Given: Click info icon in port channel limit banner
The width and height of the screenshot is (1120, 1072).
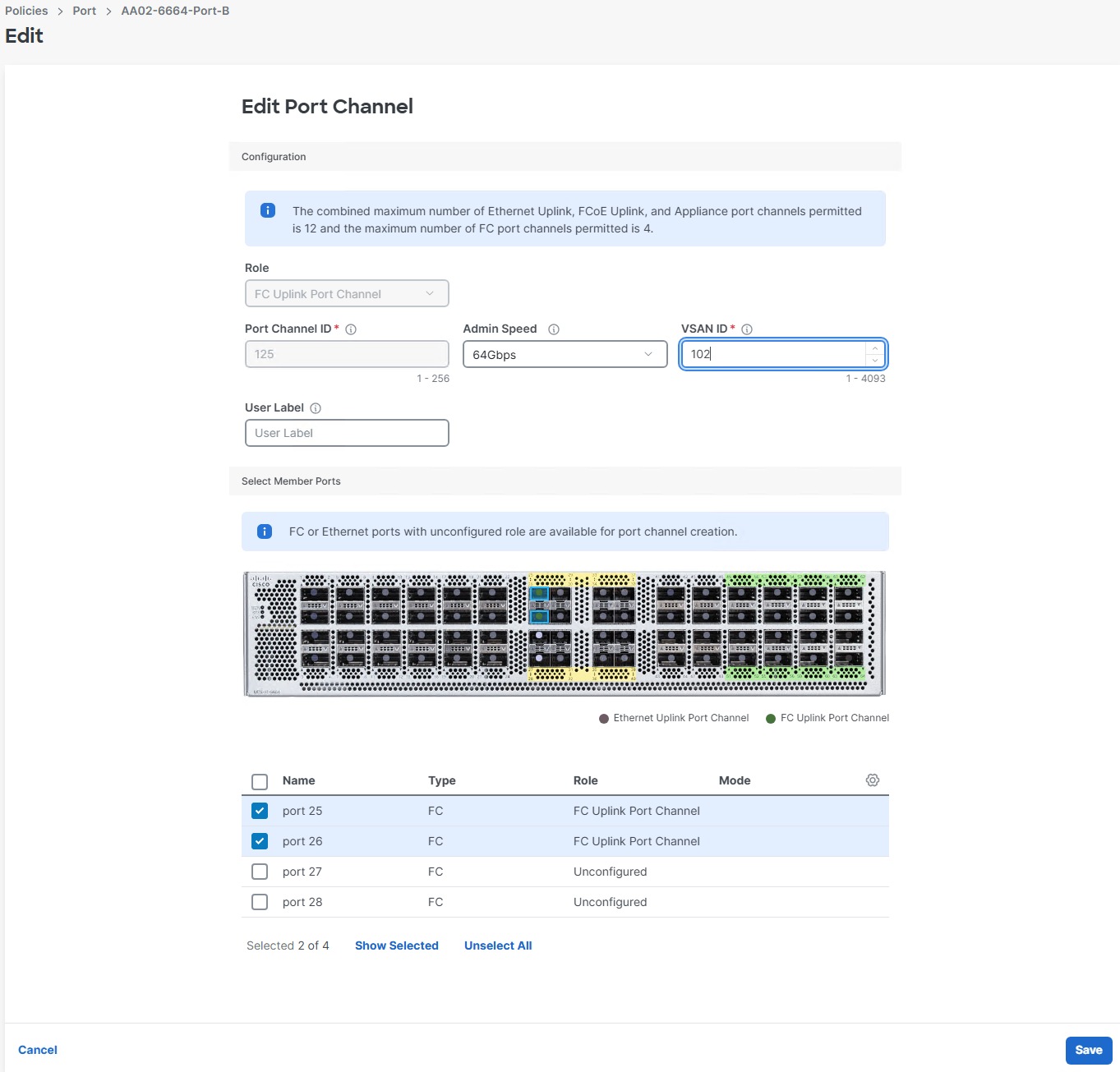Looking at the screenshot, I should pyautogui.click(x=268, y=210).
